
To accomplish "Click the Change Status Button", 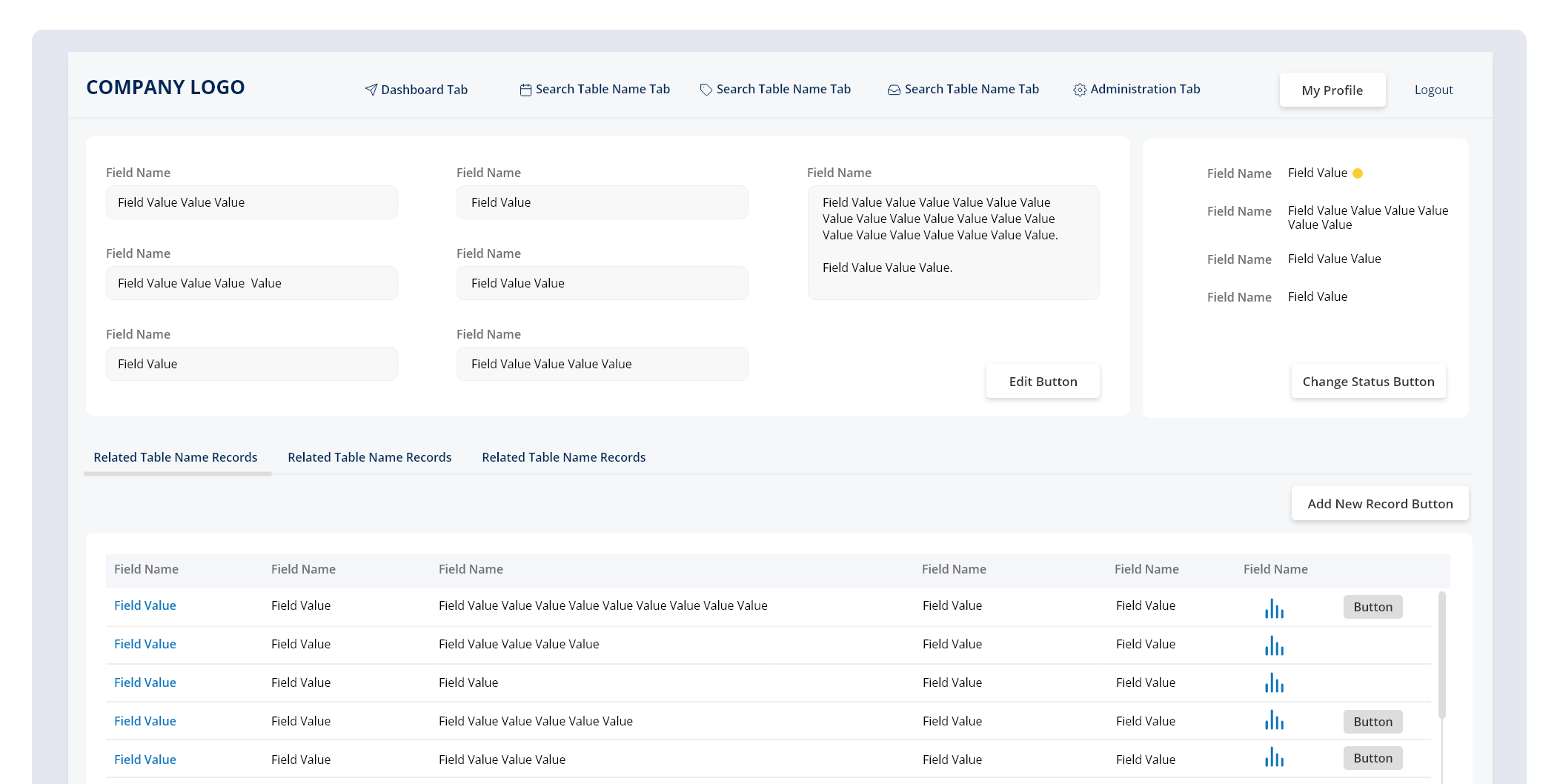I will pos(1369,381).
